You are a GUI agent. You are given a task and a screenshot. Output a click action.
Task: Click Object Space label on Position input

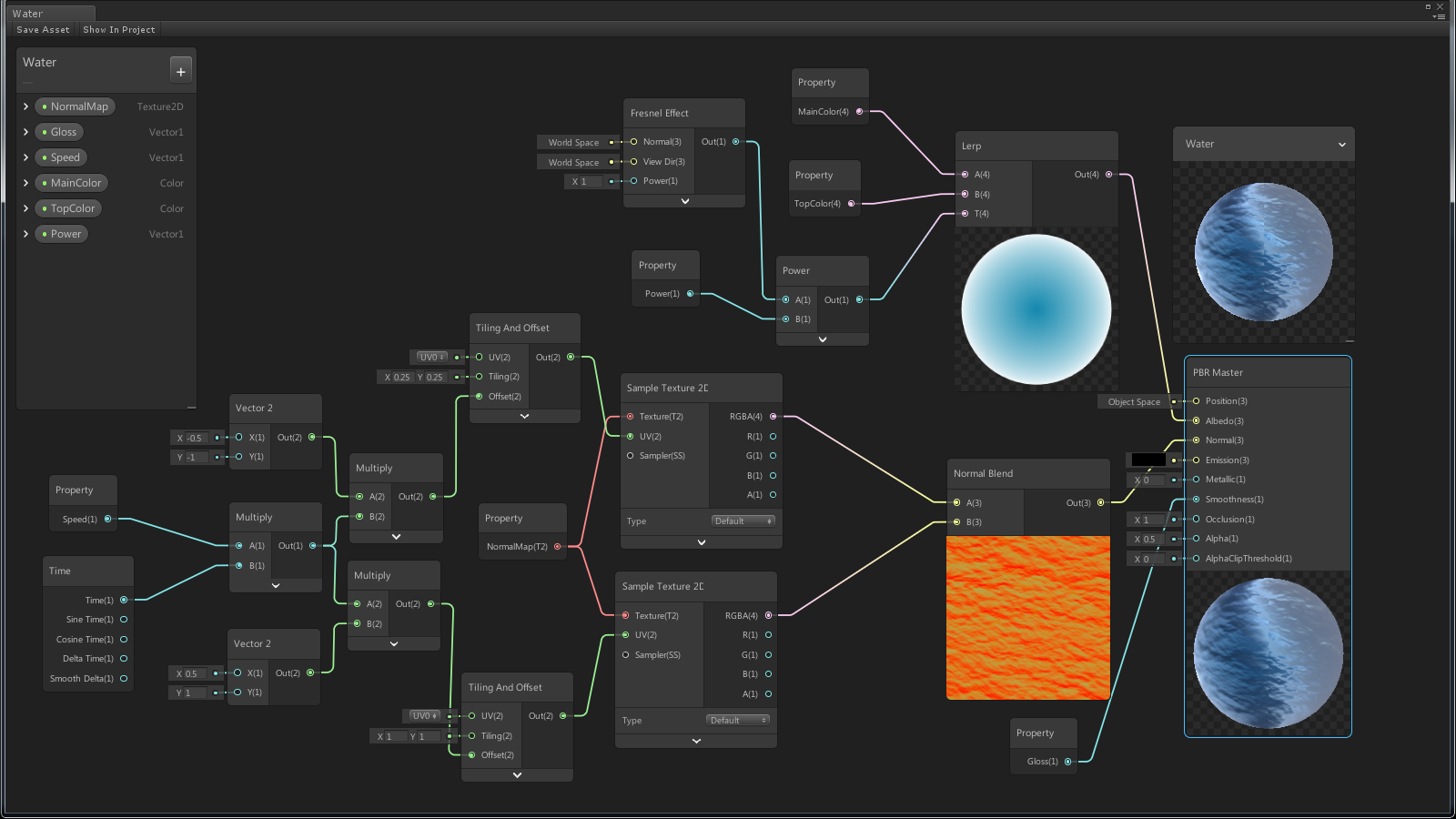1134,402
